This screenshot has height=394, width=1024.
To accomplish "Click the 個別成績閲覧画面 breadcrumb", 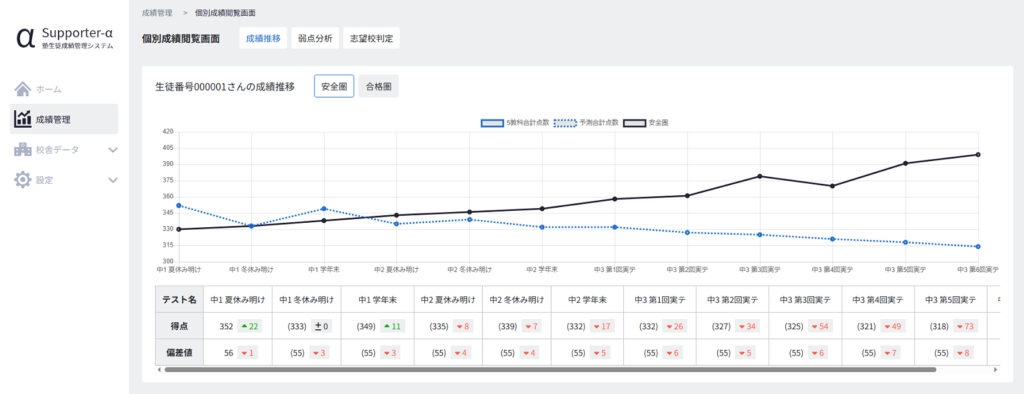I will click(225, 12).
